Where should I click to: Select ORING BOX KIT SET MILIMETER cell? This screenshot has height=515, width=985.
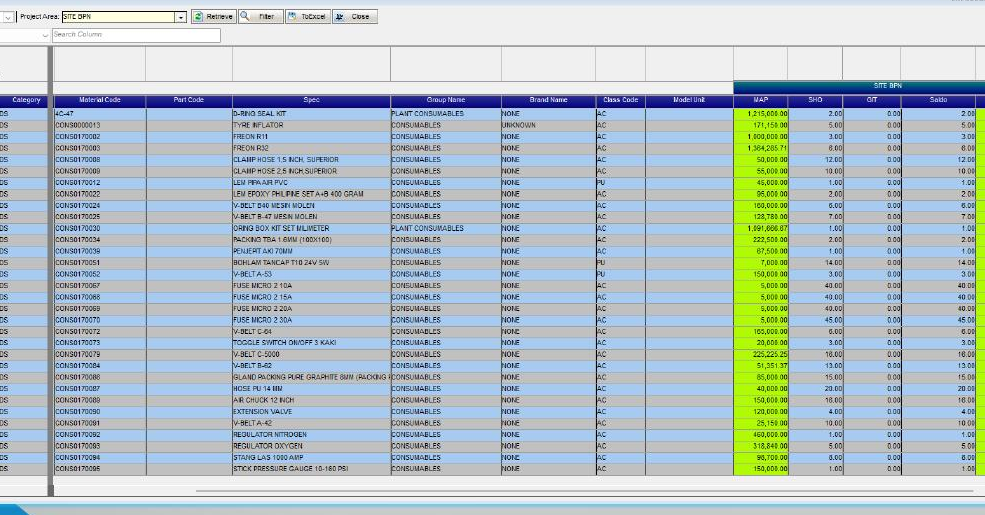312,228
